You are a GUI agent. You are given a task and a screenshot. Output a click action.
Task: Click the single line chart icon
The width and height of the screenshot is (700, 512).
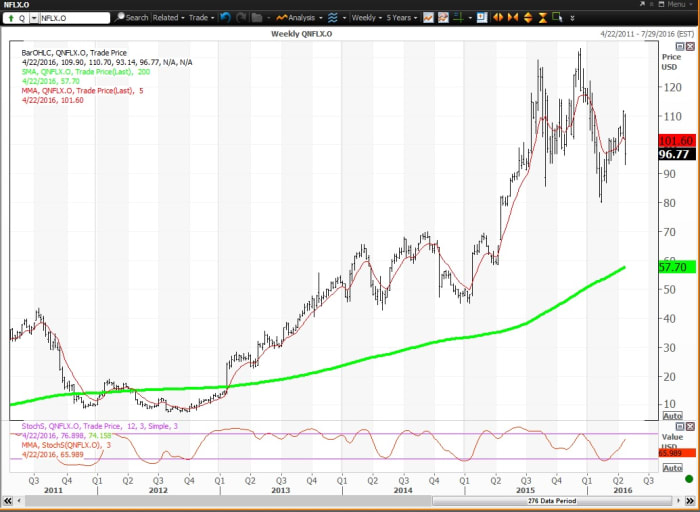click(x=428, y=18)
